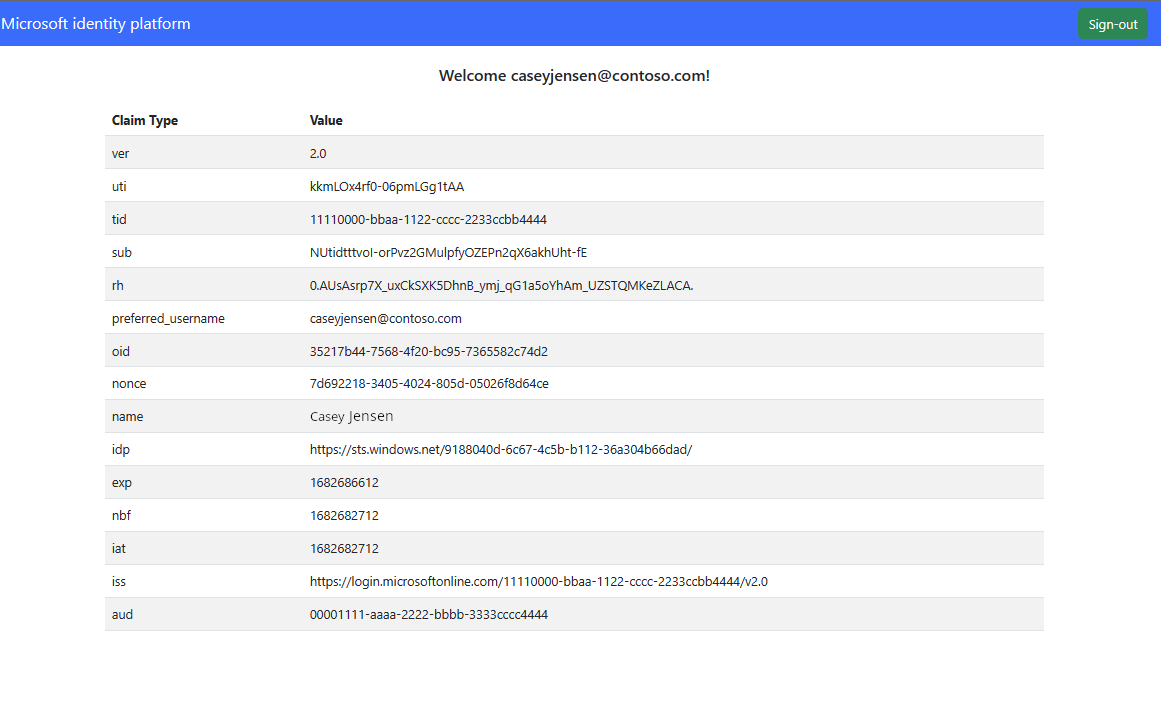Select the name value Casey Jensen
Image resolution: width=1174 pixels, height=707 pixels.
point(351,416)
